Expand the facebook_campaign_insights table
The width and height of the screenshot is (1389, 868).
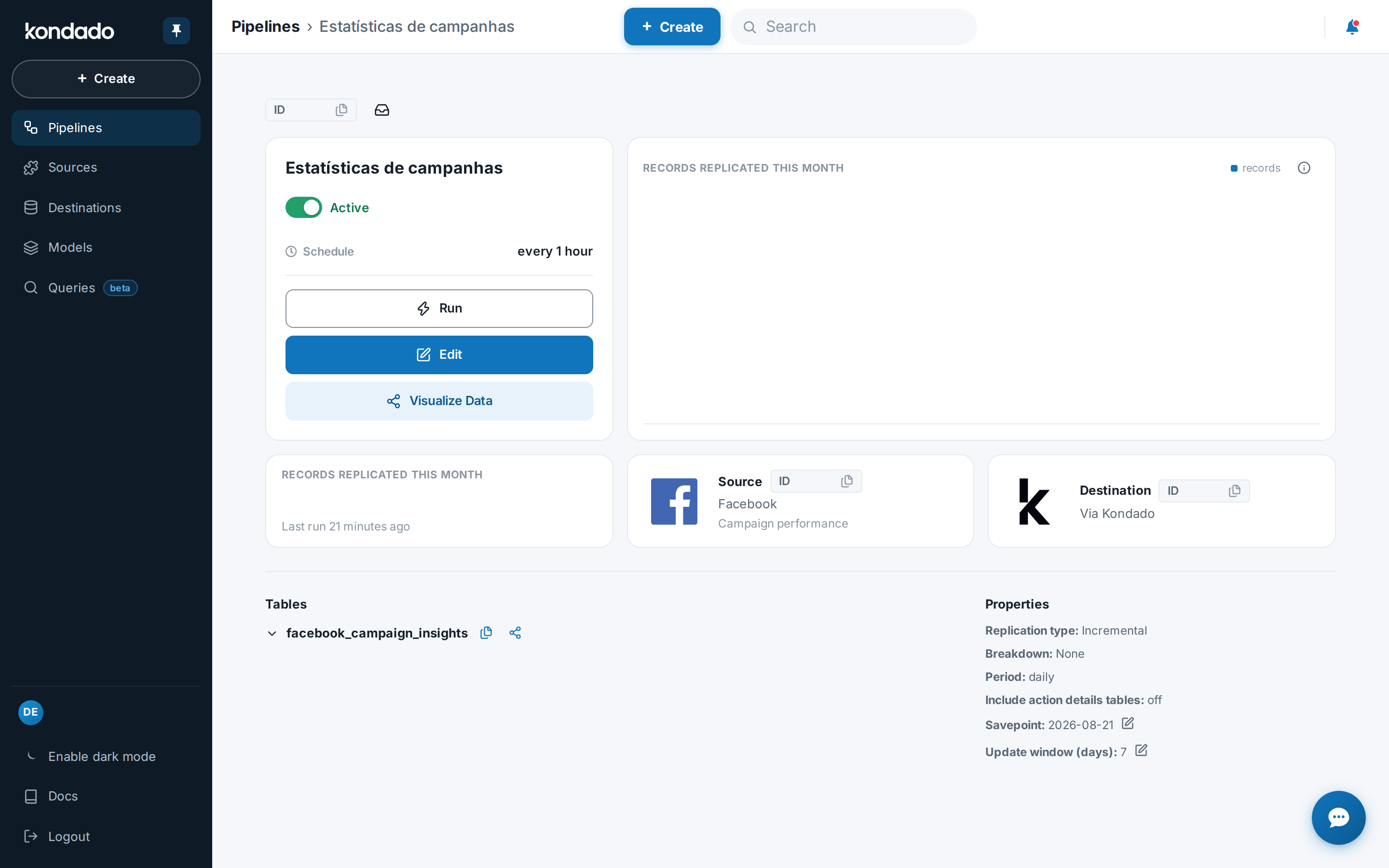tap(272, 633)
